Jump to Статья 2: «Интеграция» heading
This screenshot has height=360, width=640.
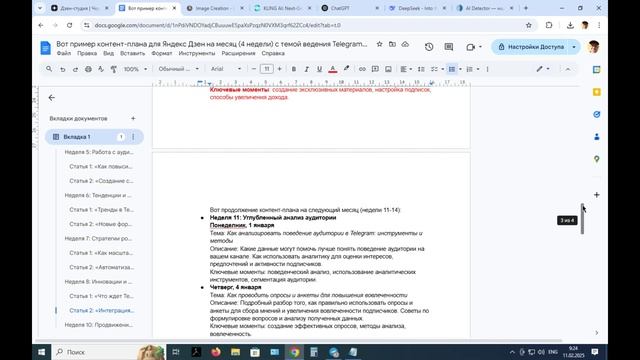coord(102,311)
